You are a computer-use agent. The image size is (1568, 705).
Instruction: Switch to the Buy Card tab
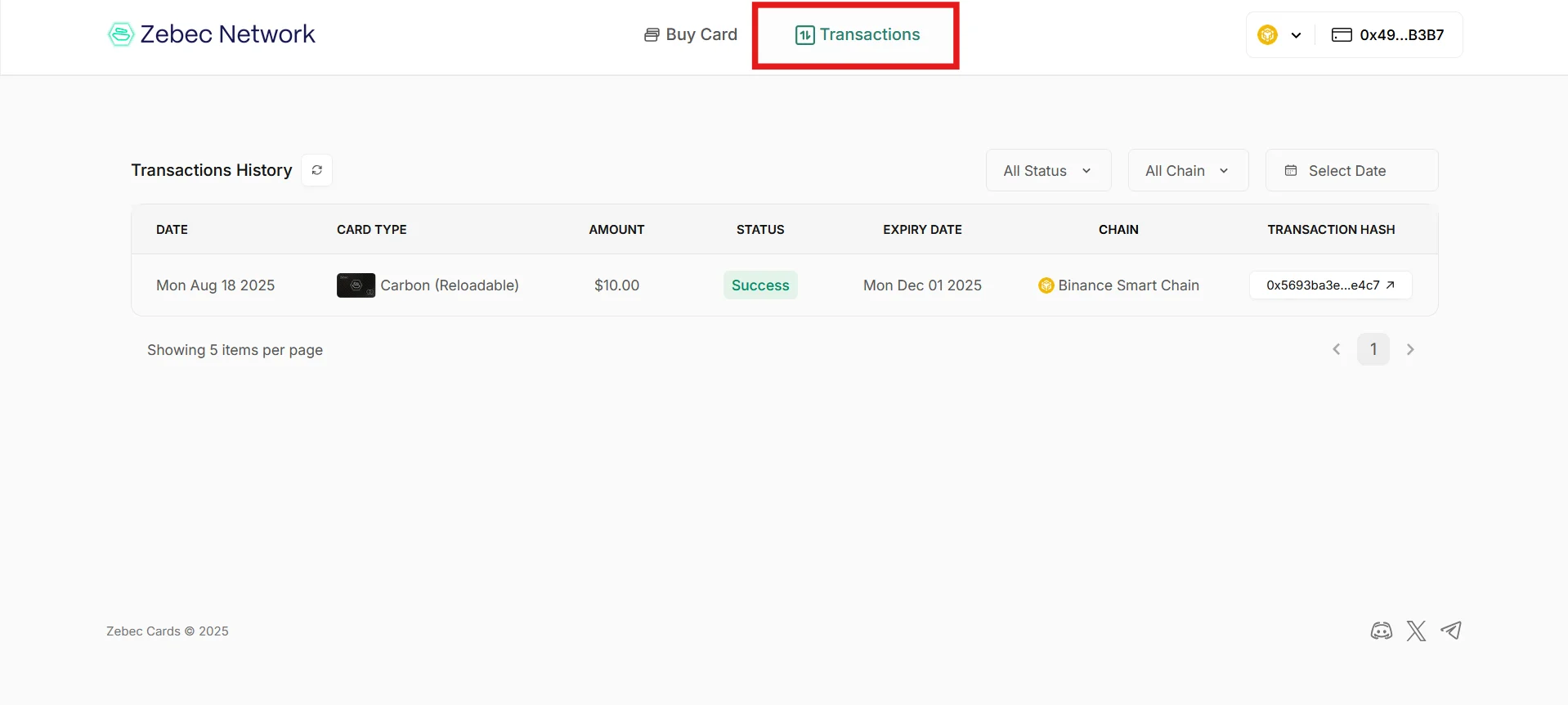691,34
